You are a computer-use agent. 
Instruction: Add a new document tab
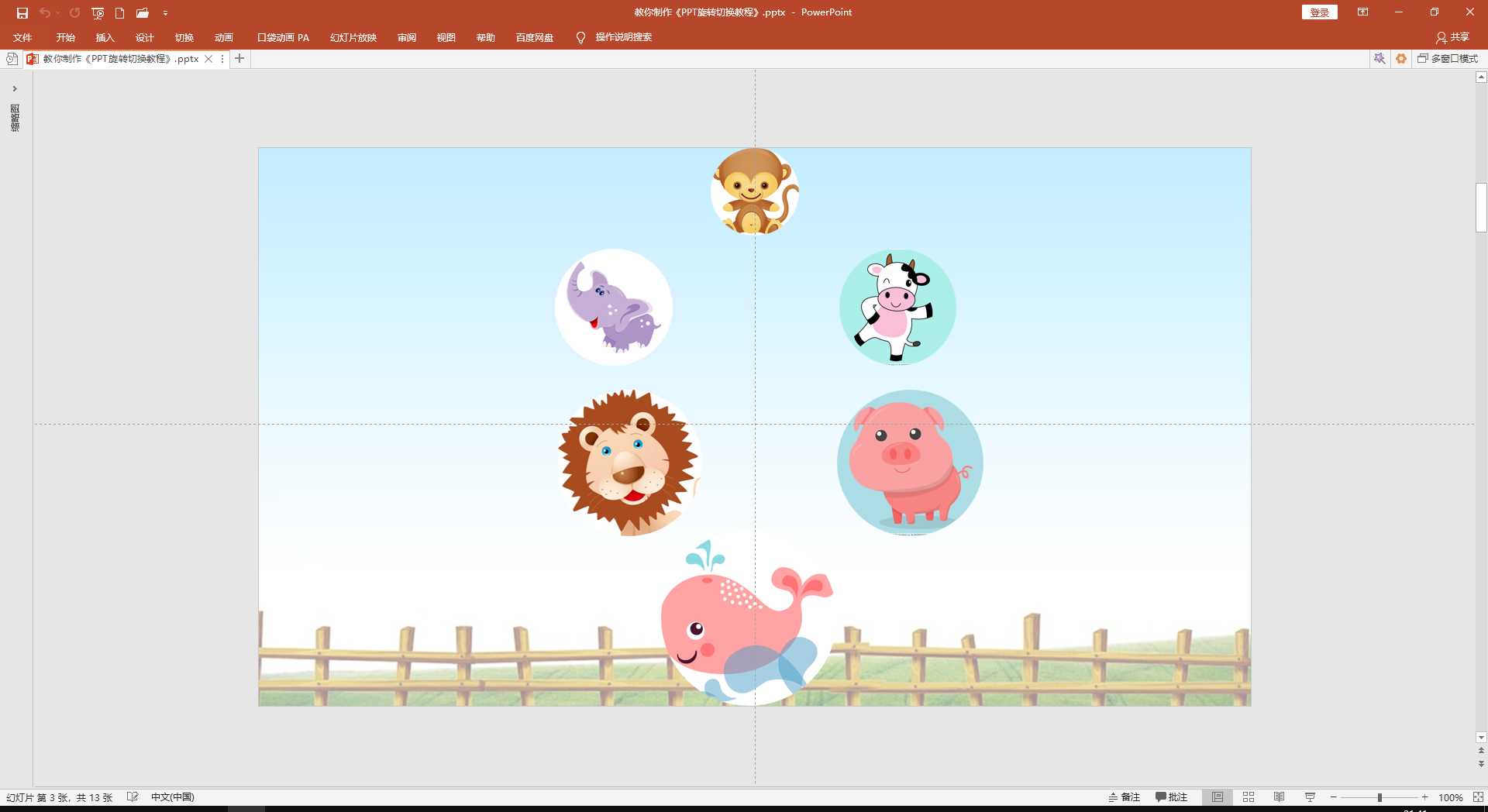coord(239,59)
